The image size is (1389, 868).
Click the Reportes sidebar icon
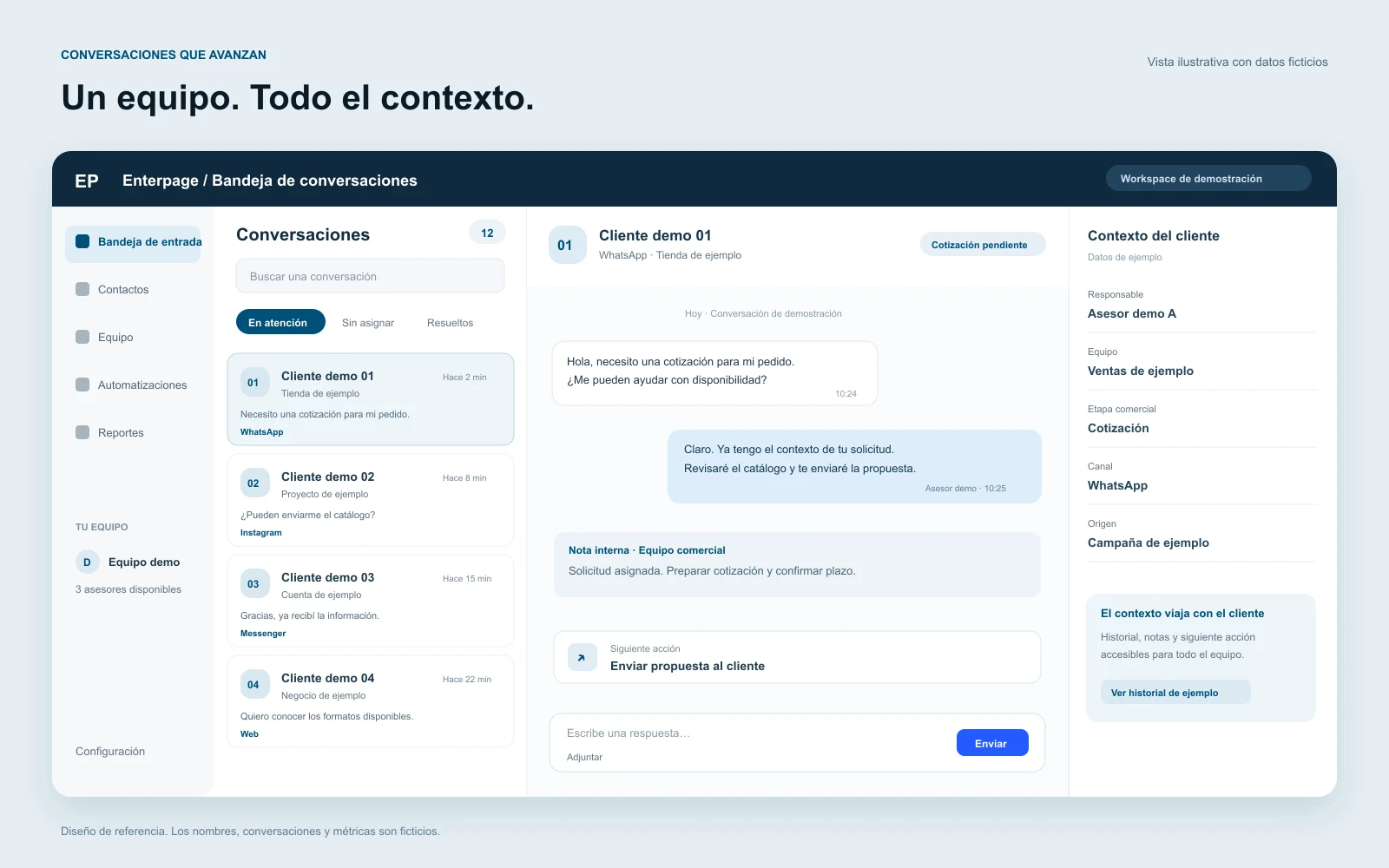(x=82, y=432)
